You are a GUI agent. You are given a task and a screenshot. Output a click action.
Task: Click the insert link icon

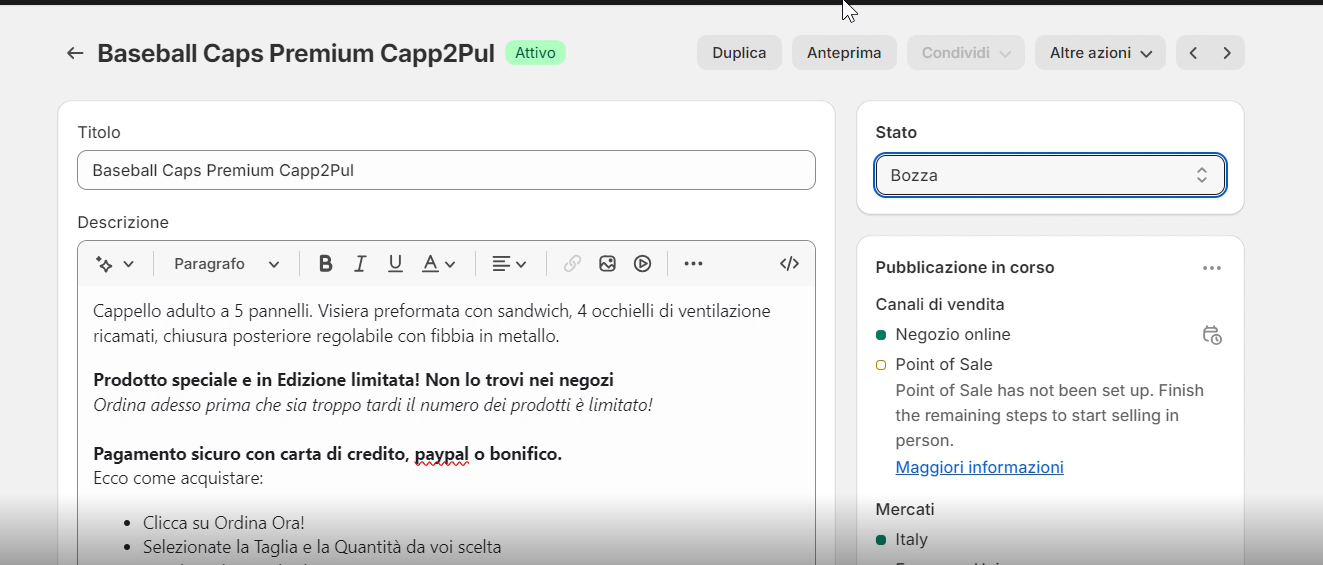[x=572, y=264]
